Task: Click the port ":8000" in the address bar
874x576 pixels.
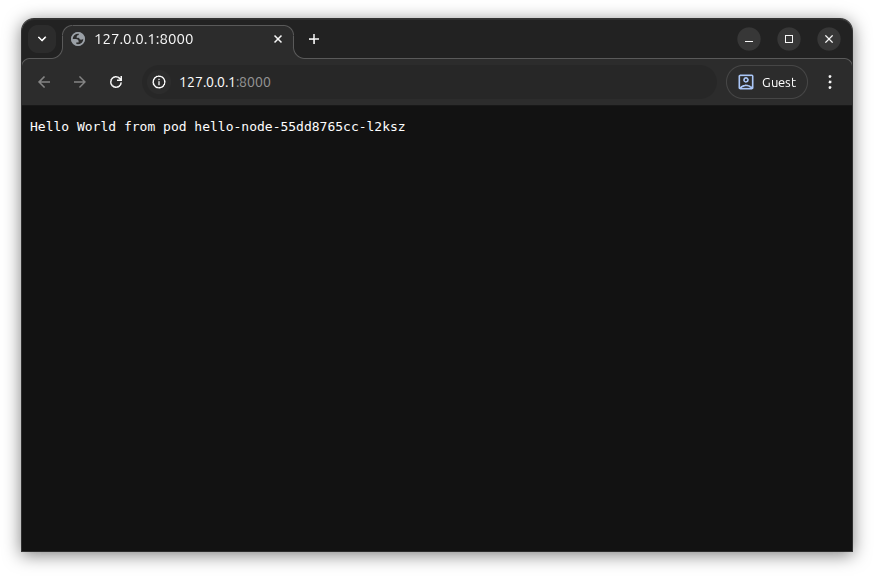Action: coord(254,82)
